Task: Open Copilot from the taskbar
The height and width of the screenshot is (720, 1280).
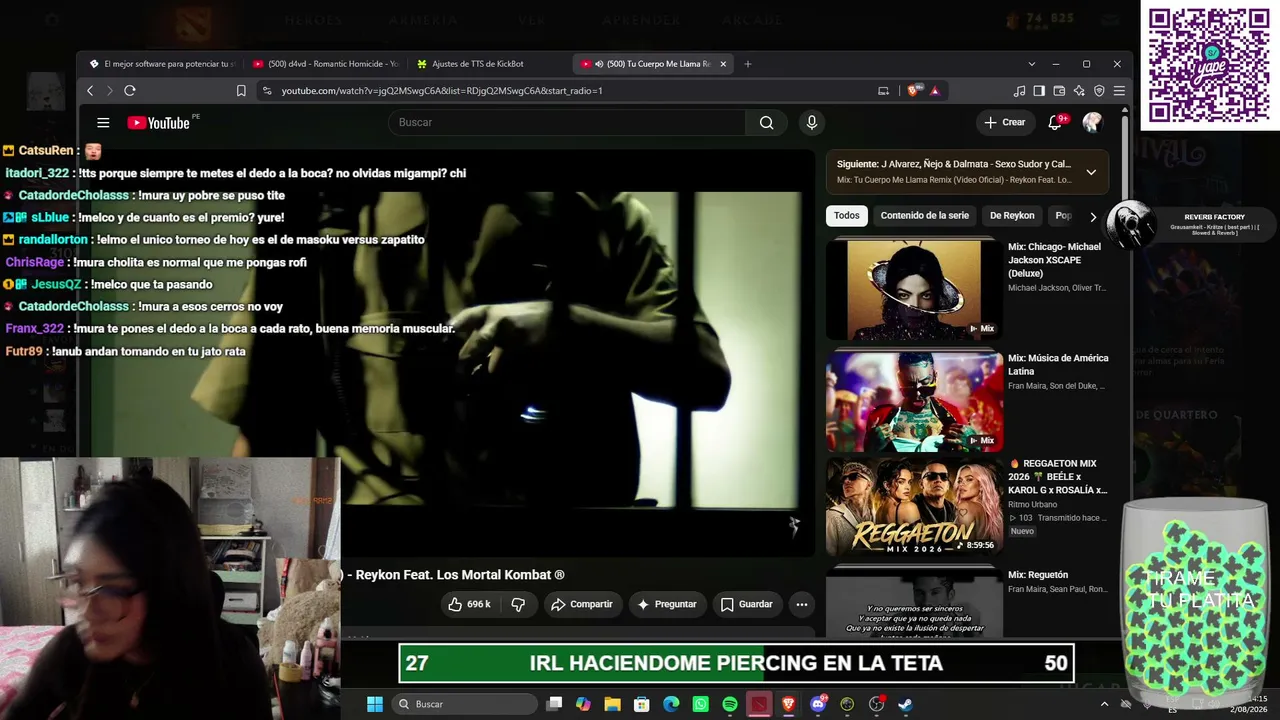Action: (583, 704)
